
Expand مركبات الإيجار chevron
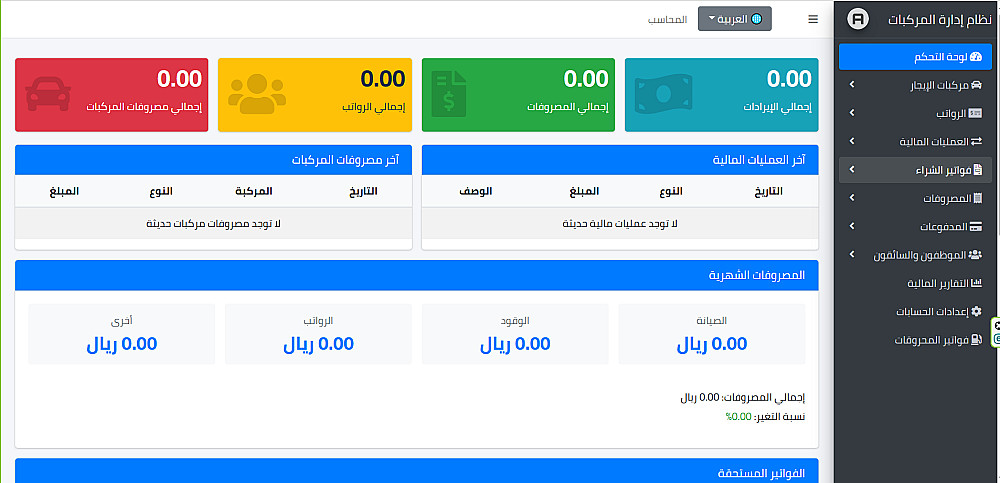tap(851, 84)
